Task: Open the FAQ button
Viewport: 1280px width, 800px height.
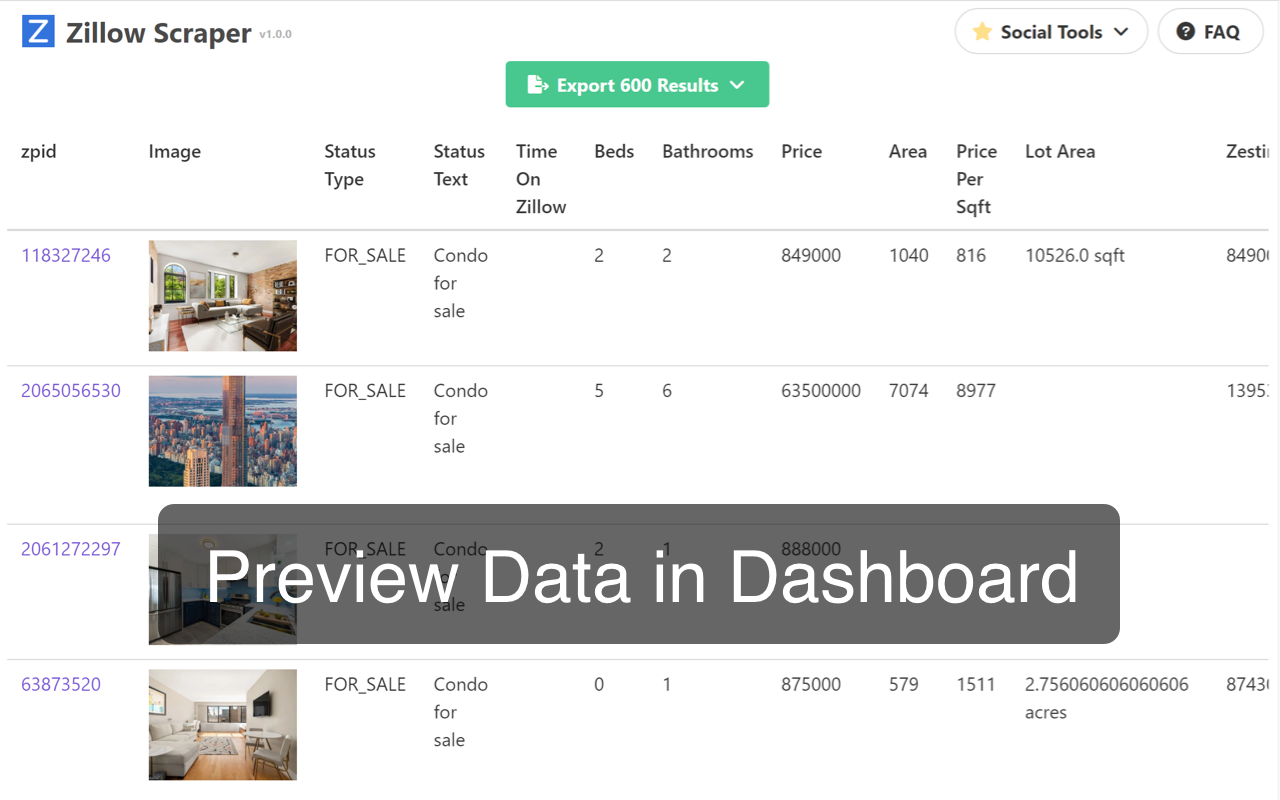Action: point(1210,32)
